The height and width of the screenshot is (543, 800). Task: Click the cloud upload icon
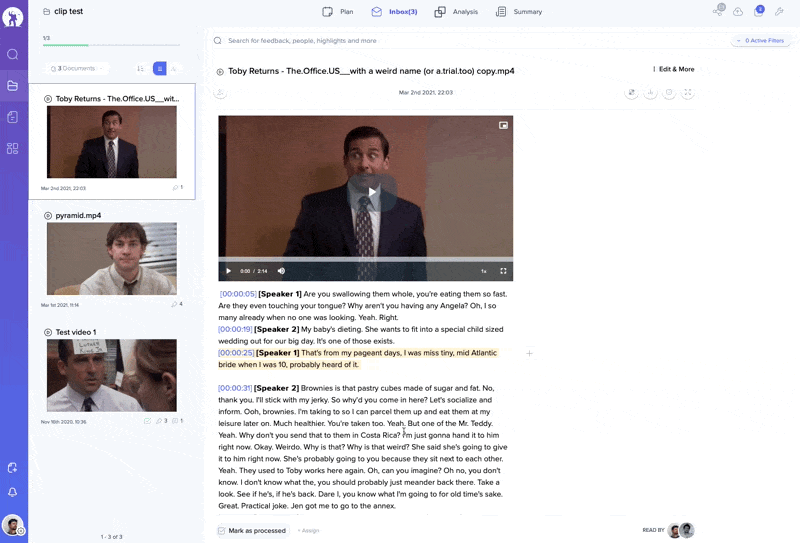[738, 12]
